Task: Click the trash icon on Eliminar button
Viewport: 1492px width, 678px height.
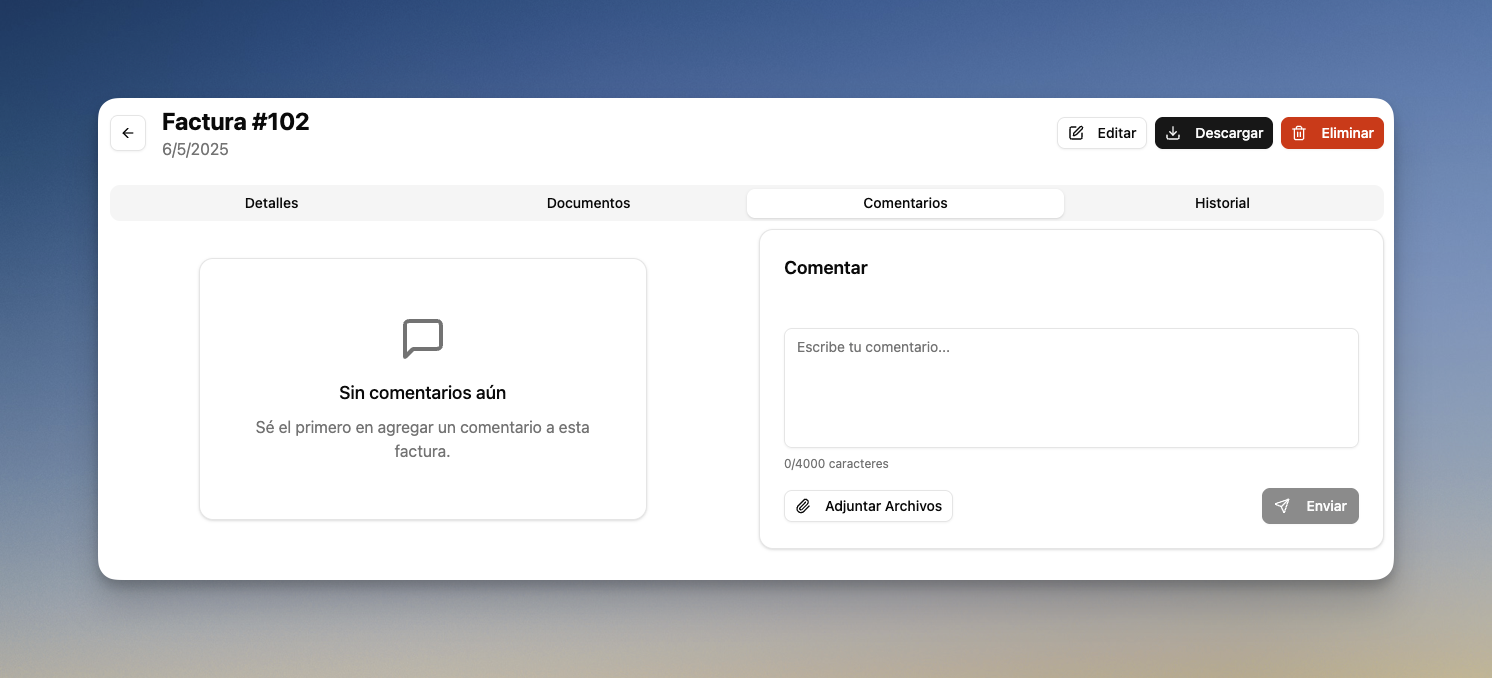Action: click(x=1300, y=132)
